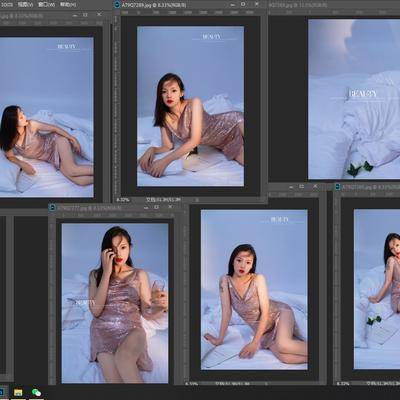
Task: Click the A79Q7277.jpg document title icon
Action: (x=52, y=208)
